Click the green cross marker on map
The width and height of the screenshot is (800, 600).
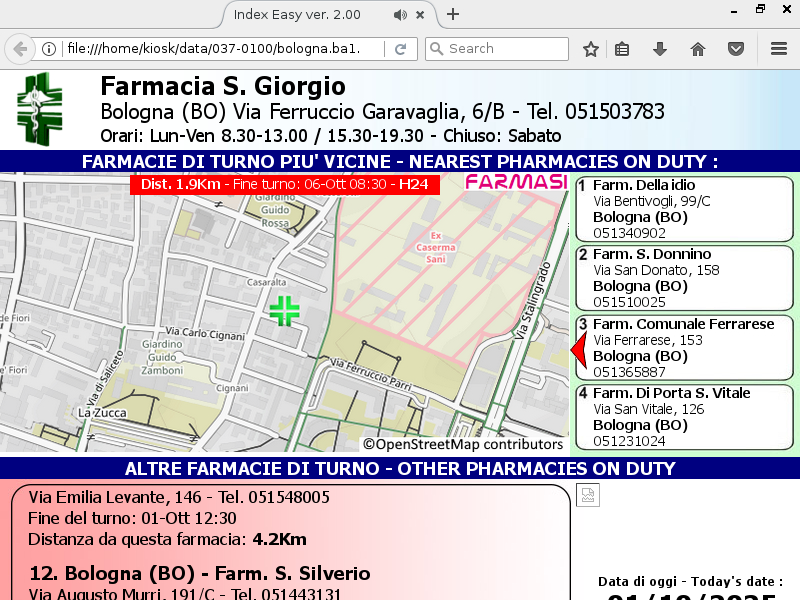coord(285,310)
